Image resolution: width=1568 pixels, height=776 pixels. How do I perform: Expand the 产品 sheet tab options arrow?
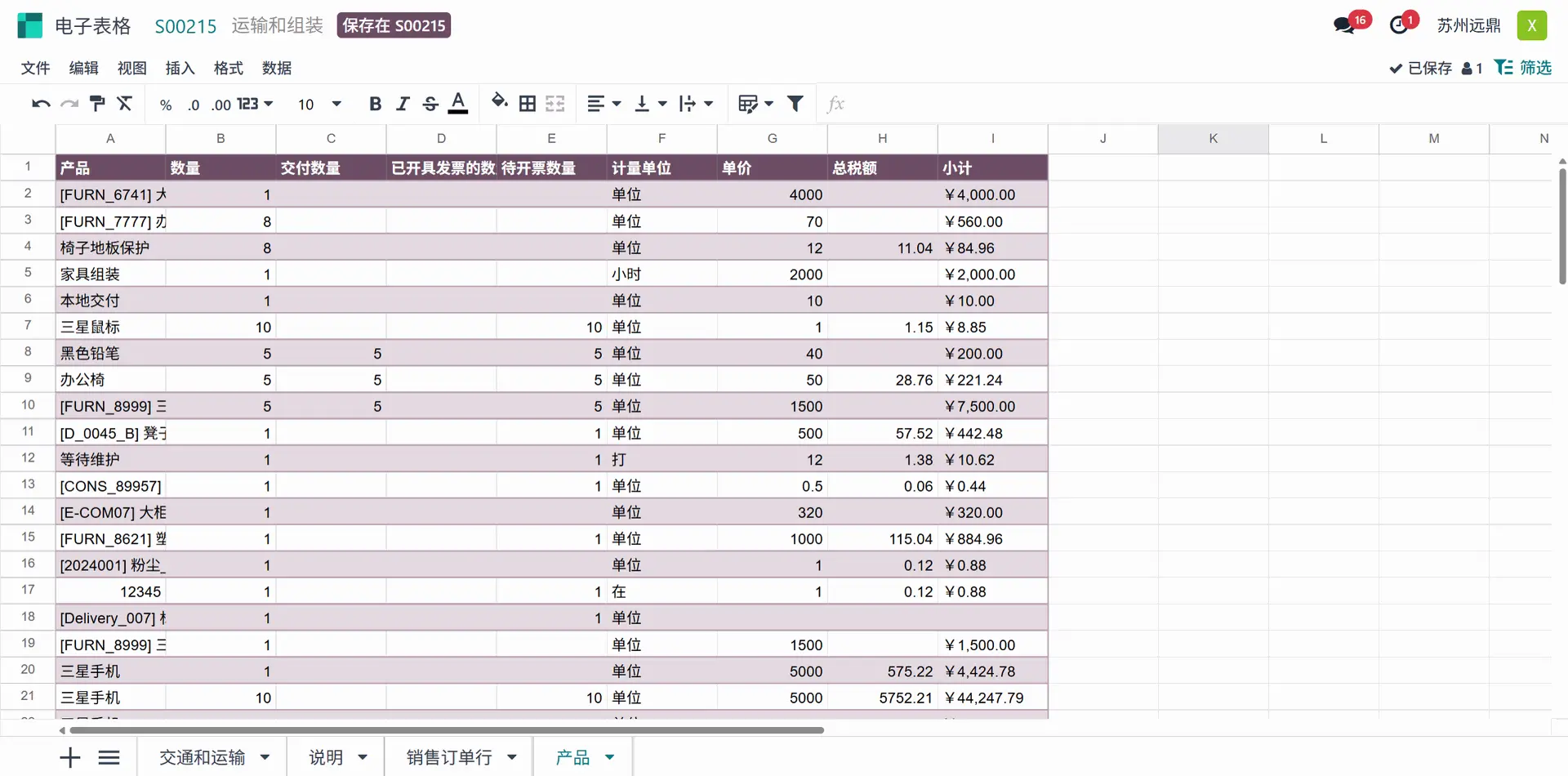(x=609, y=757)
